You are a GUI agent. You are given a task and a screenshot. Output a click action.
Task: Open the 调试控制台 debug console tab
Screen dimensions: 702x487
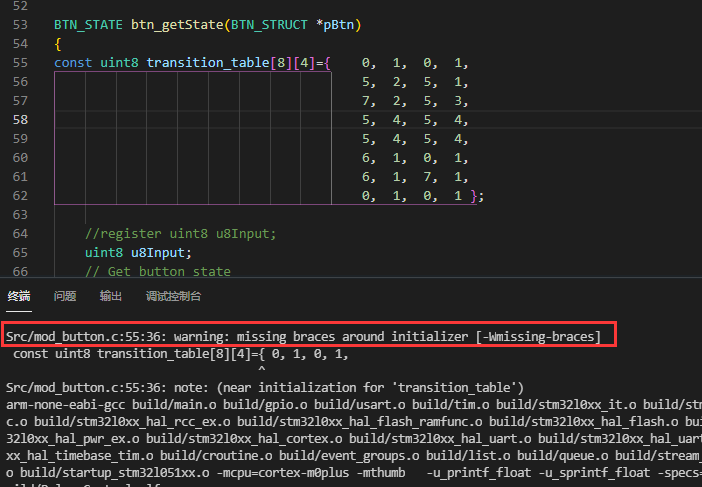coord(173,296)
